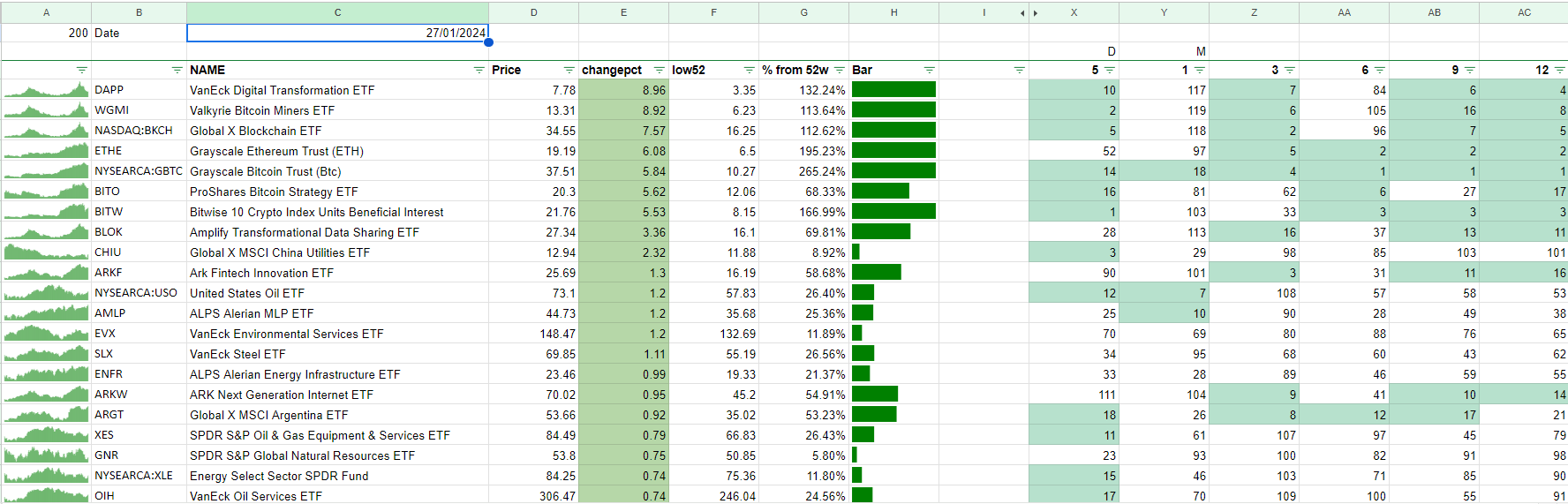Screen dimensions: 1568x504
Task: Open filter on column header 6
Action: pos(1379,70)
